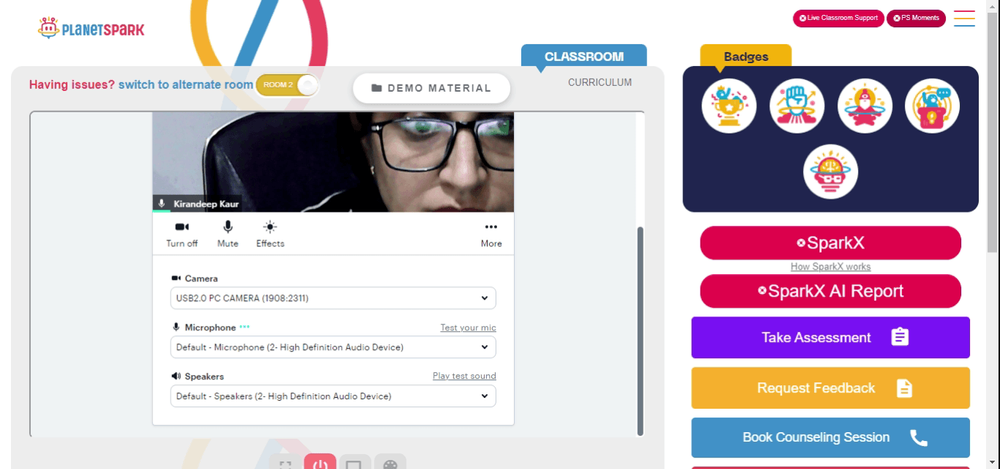This screenshot has width=1000, height=469.
Task: Open the SparkX AI Report
Action: point(830,291)
